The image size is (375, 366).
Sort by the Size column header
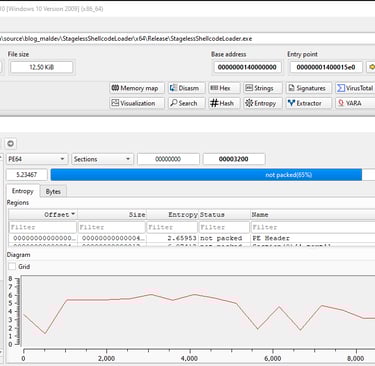(112, 215)
